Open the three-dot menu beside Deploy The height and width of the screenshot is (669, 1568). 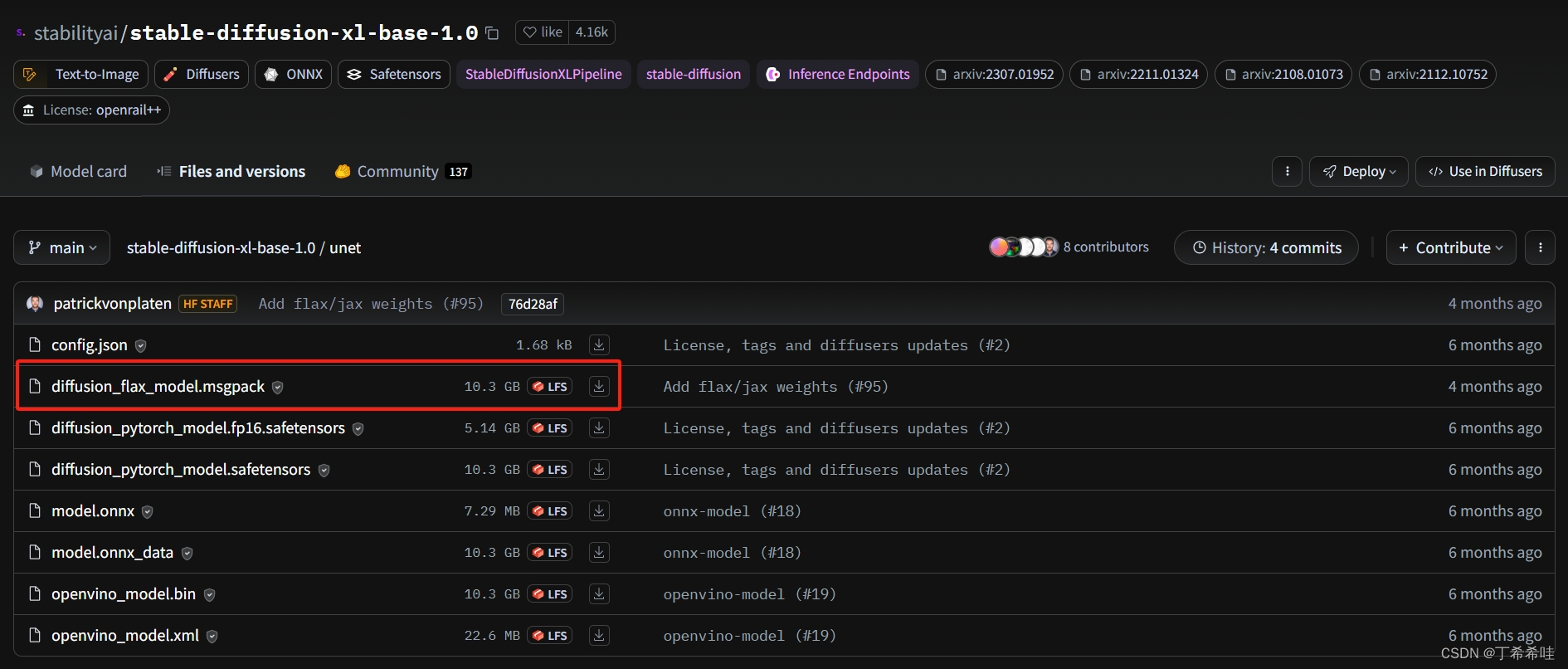coord(1287,171)
